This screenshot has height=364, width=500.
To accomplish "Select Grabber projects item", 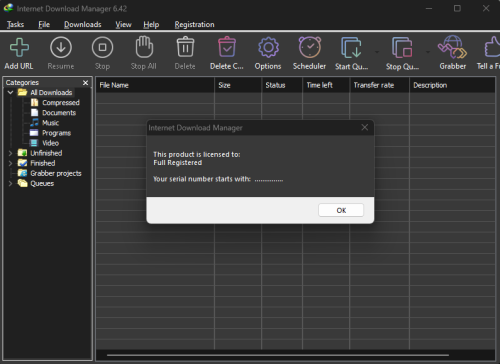I will tap(56, 173).
